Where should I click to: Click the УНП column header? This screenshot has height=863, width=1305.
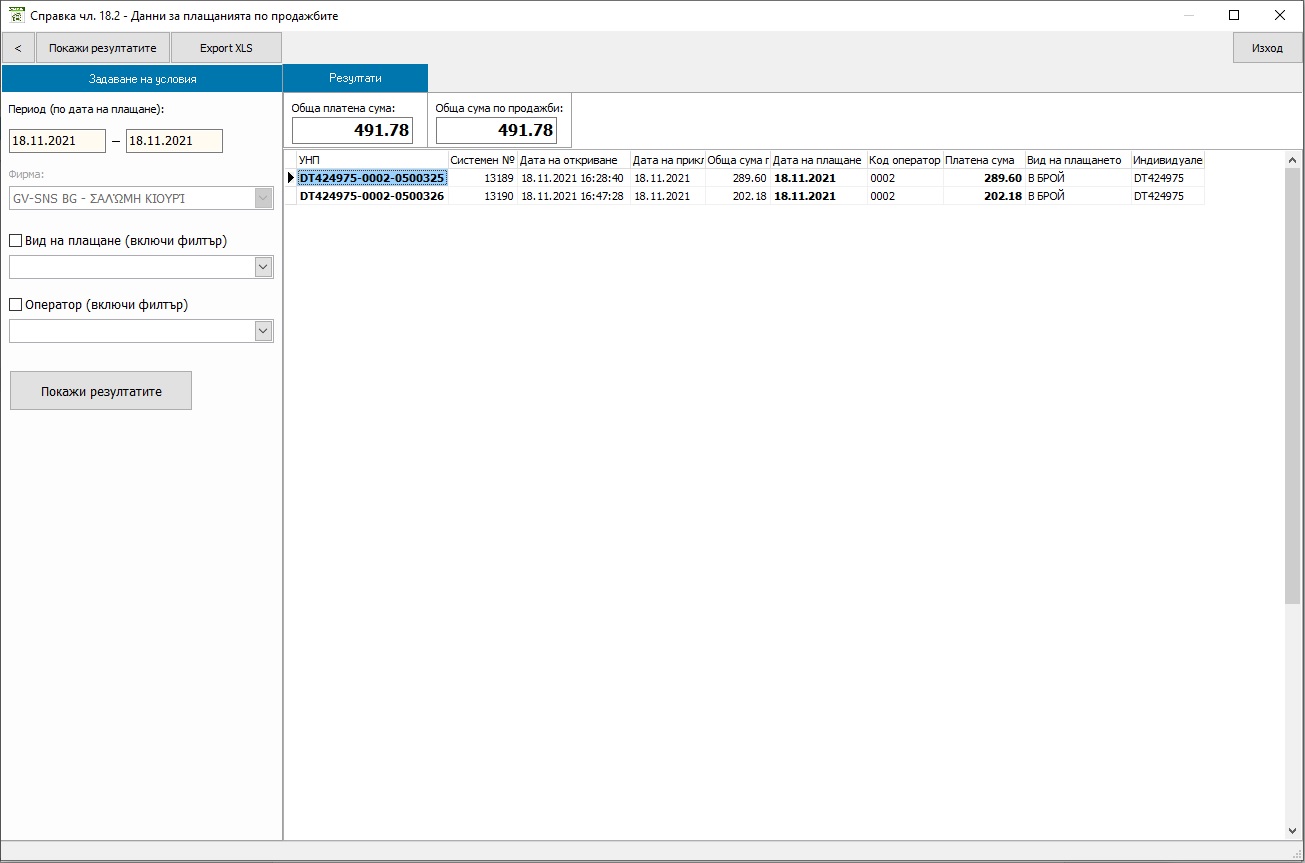tap(372, 160)
